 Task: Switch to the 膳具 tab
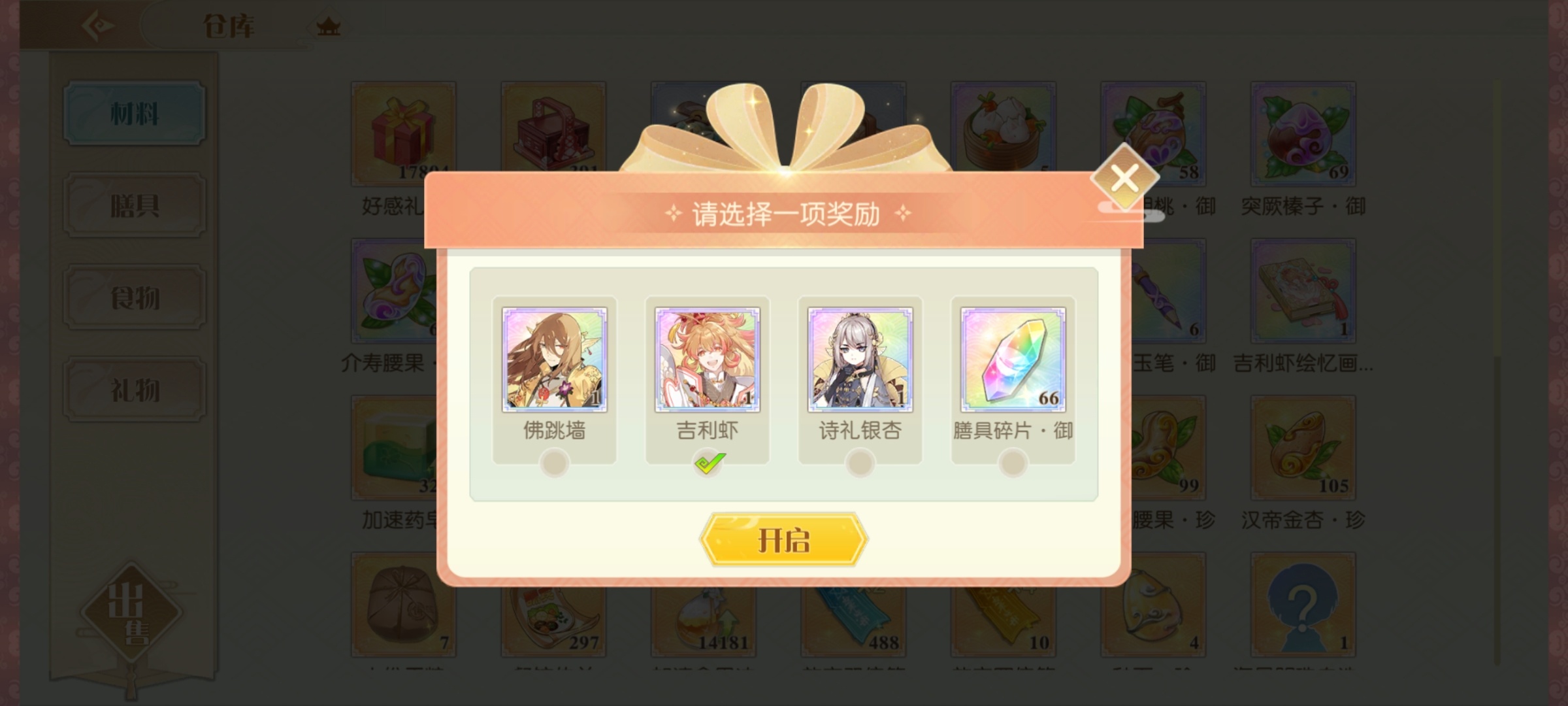click(x=135, y=206)
